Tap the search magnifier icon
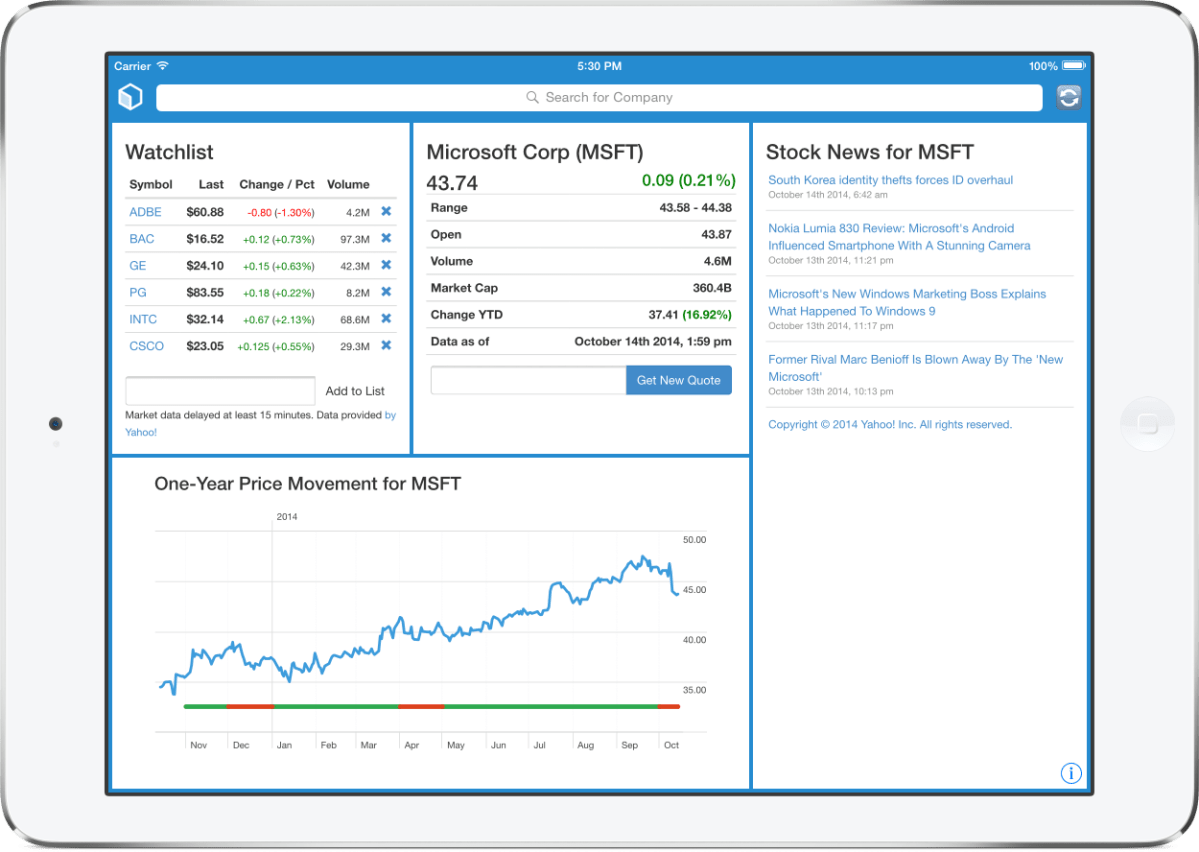Image resolution: width=1199 pixels, height=852 pixels. (532, 97)
